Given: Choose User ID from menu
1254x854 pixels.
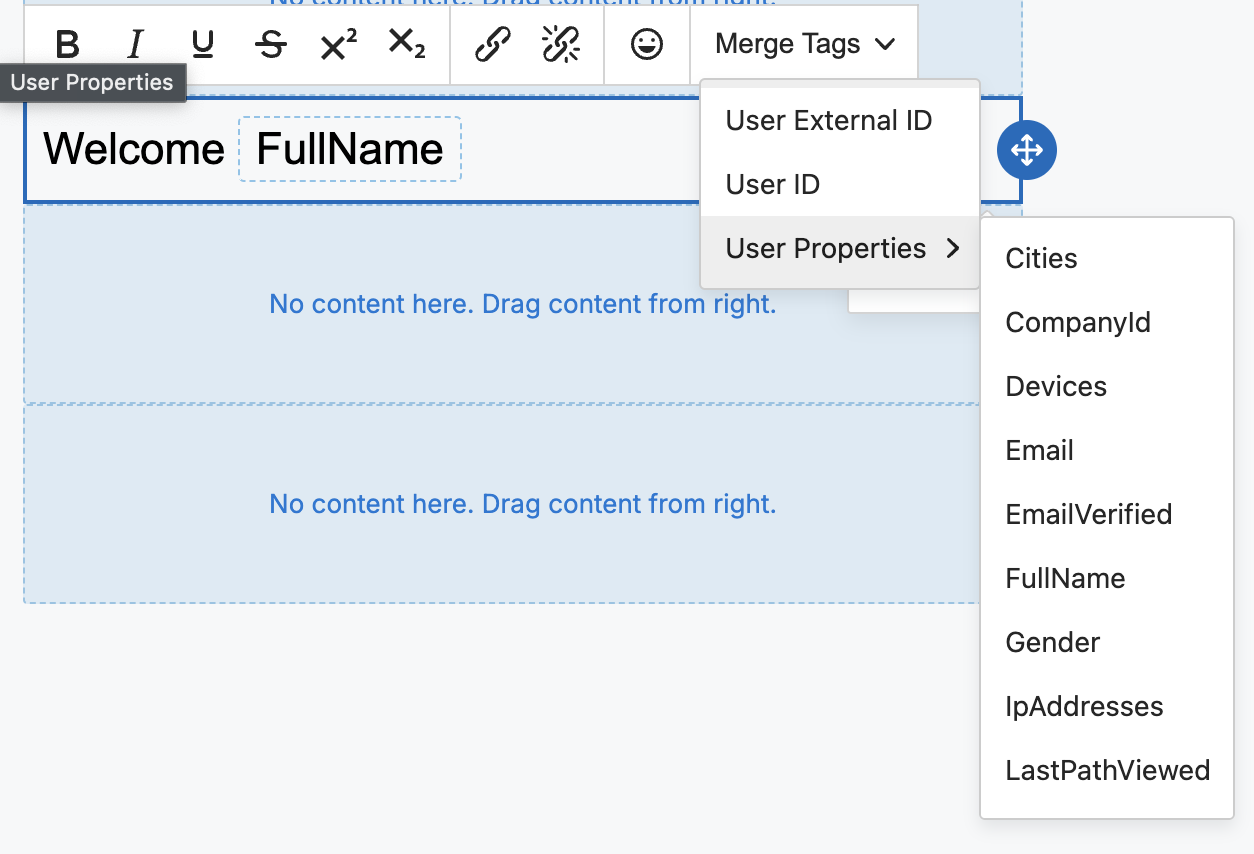Looking at the screenshot, I should click(772, 185).
